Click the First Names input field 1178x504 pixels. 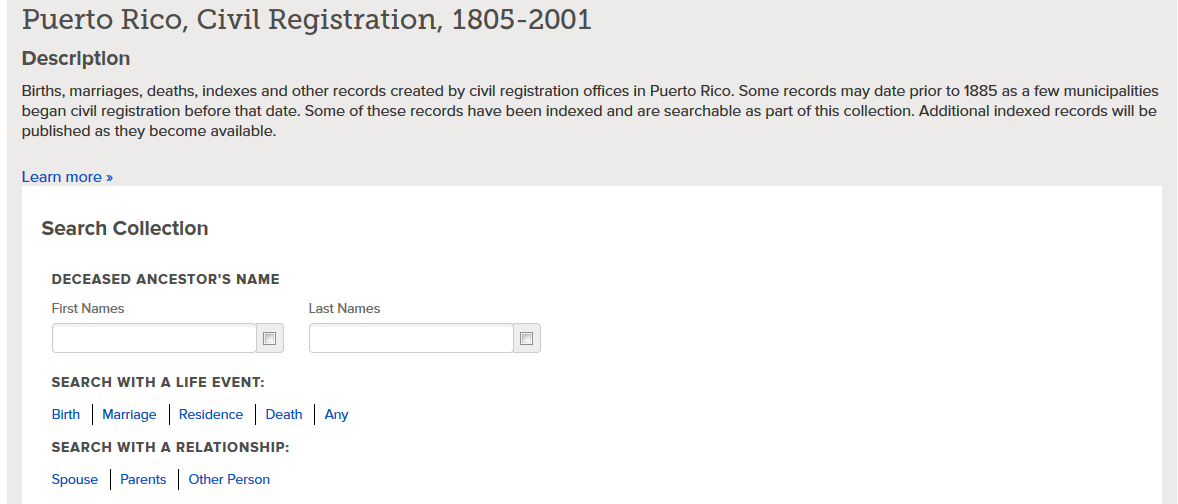[154, 339]
